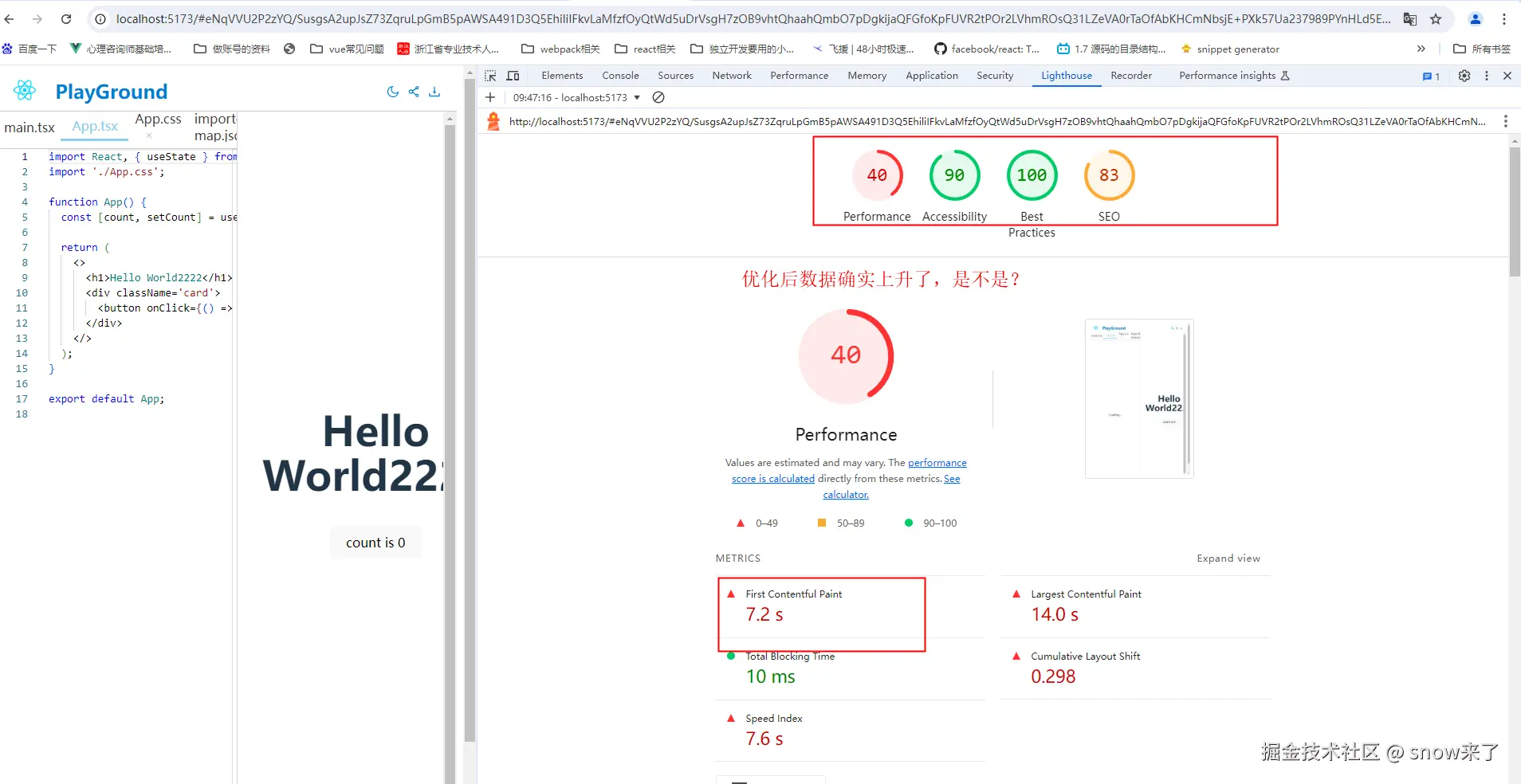Toggle dark theme with the moon icon

tap(392, 92)
